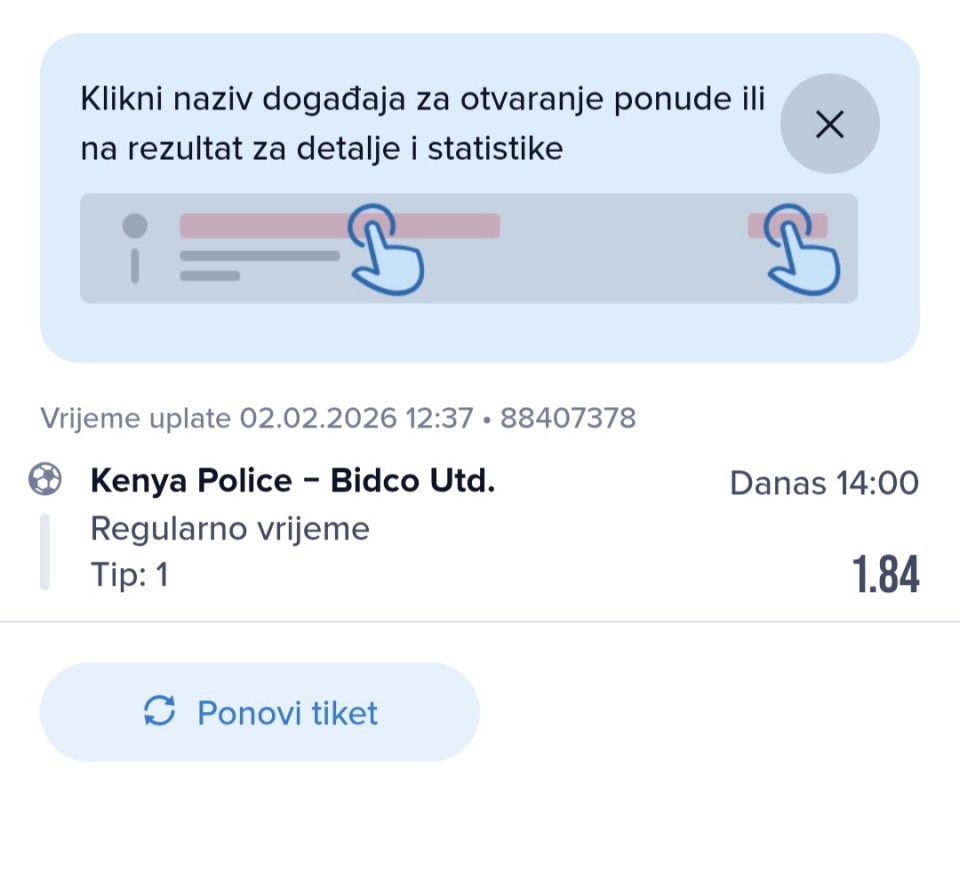Click the vertical status bar beside the bet
Viewport: 960px width, 888px height.
[44, 551]
